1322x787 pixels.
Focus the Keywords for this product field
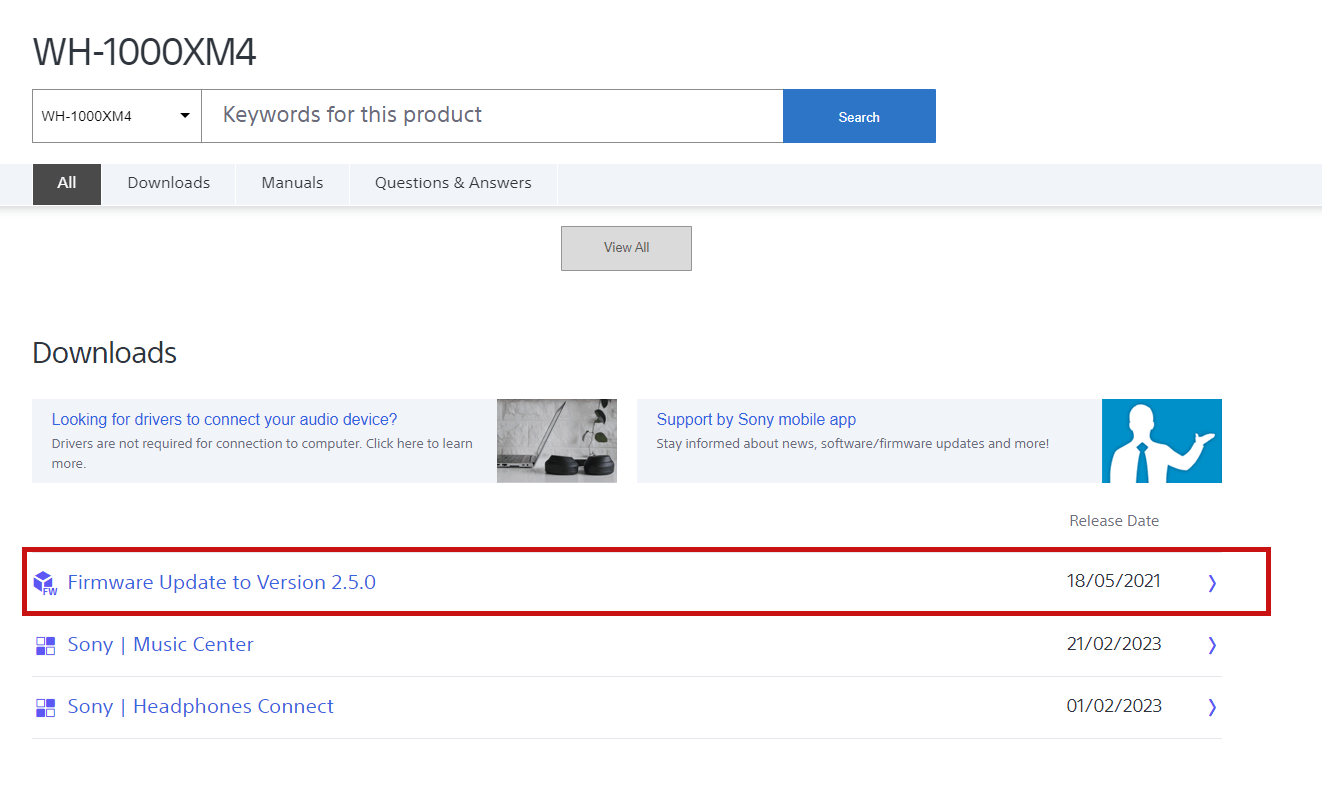coord(492,116)
